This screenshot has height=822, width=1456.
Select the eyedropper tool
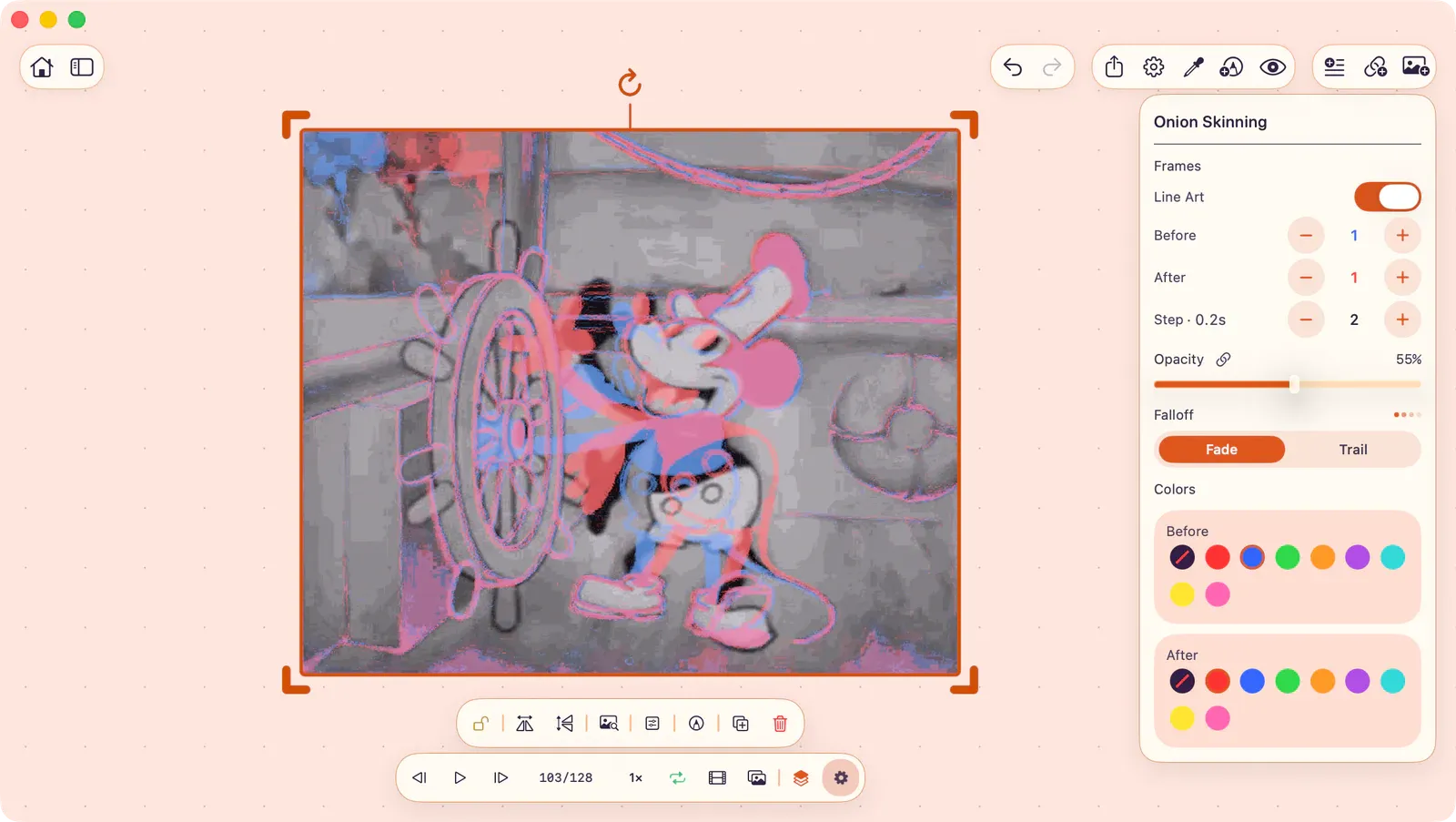1193,66
